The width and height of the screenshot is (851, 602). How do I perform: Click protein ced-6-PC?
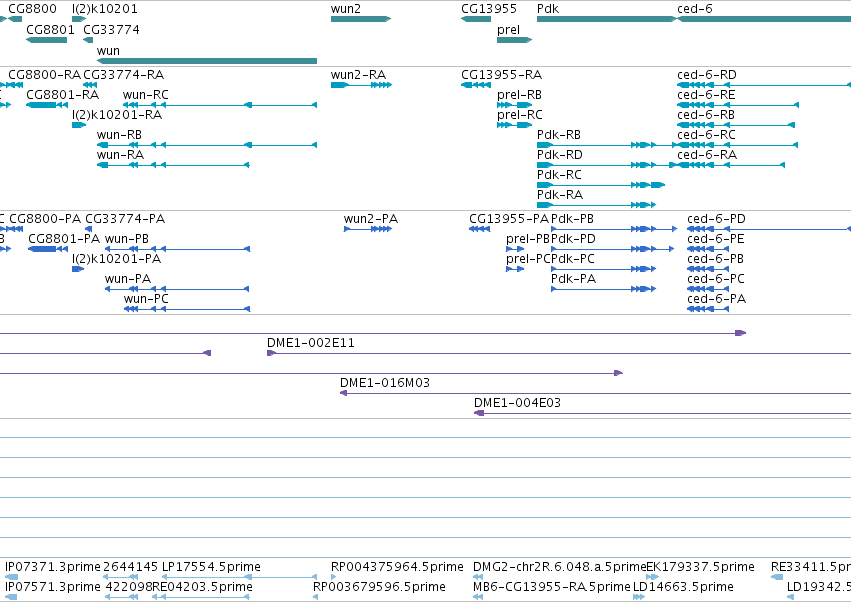[708, 289]
